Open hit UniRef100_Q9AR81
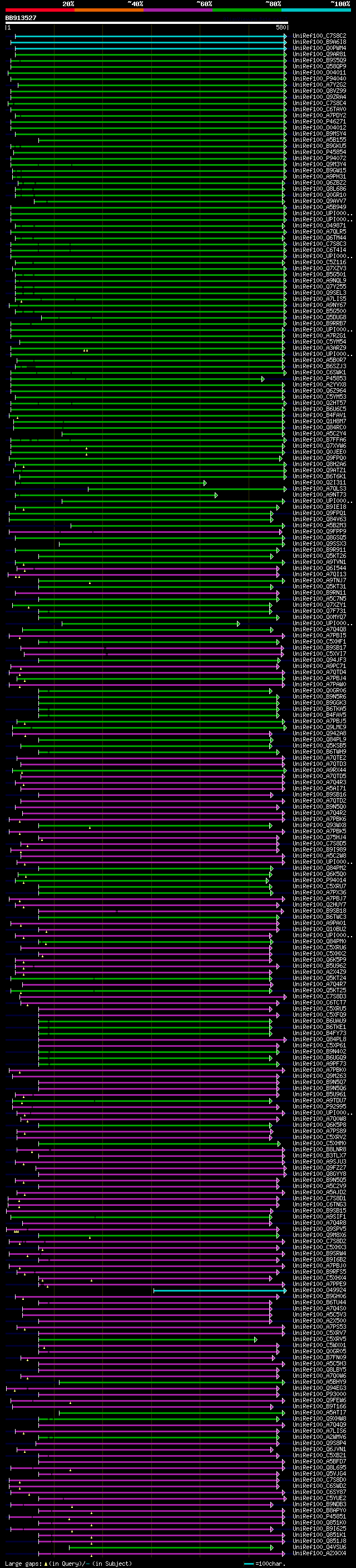Screen dimensions: 356x1568 319,54
